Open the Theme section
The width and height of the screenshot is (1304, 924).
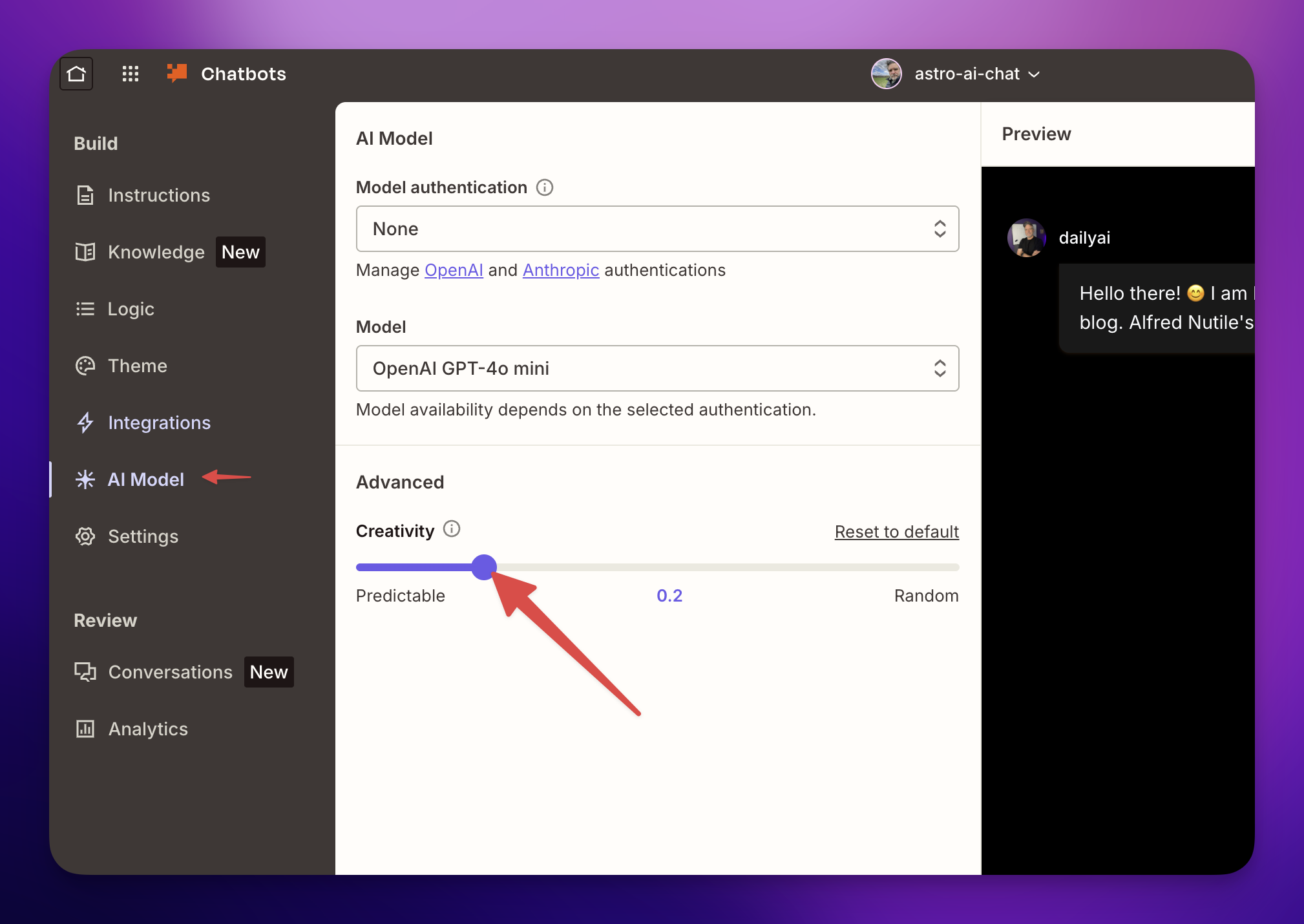(x=138, y=366)
